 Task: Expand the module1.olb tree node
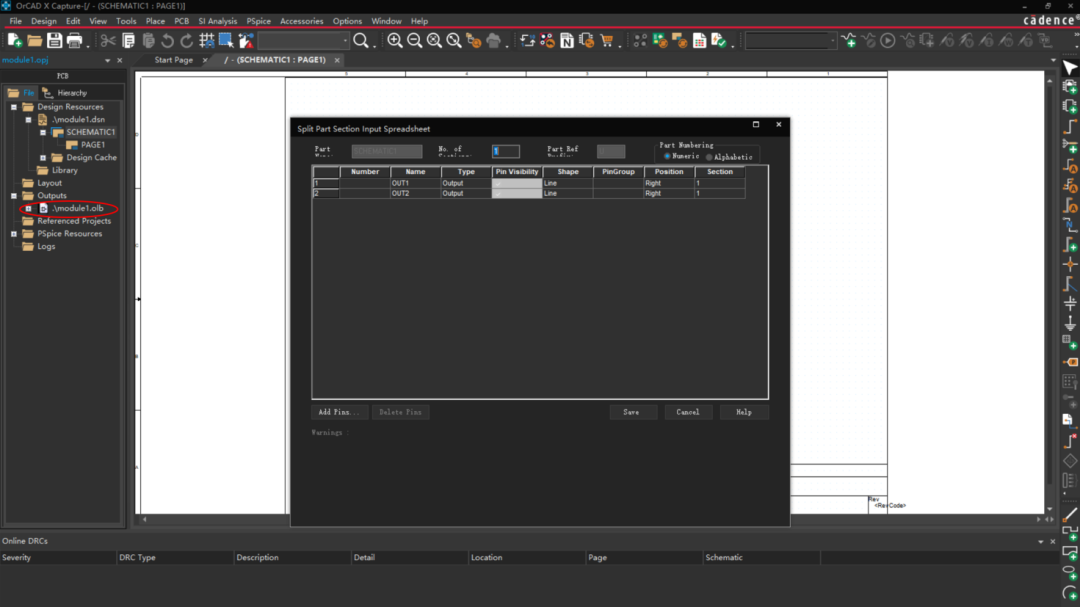[28, 208]
